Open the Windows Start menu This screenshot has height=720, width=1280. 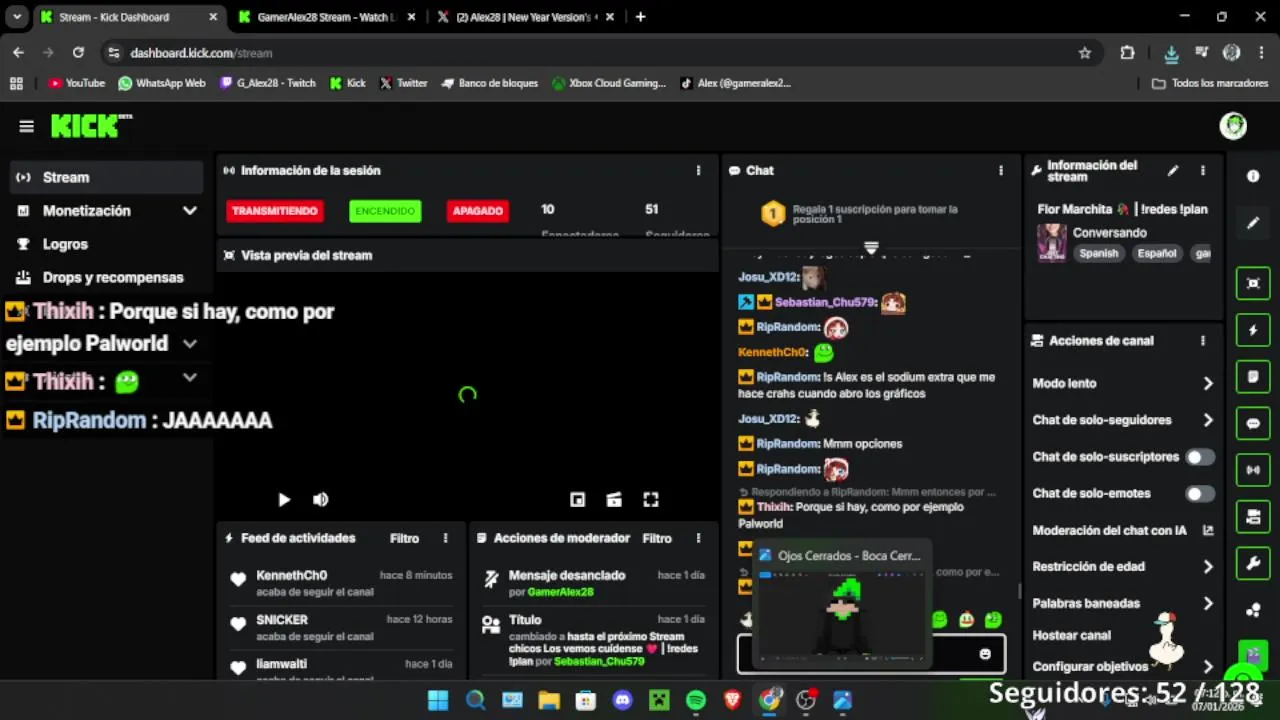pyautogui.click(x=438, y=701)
